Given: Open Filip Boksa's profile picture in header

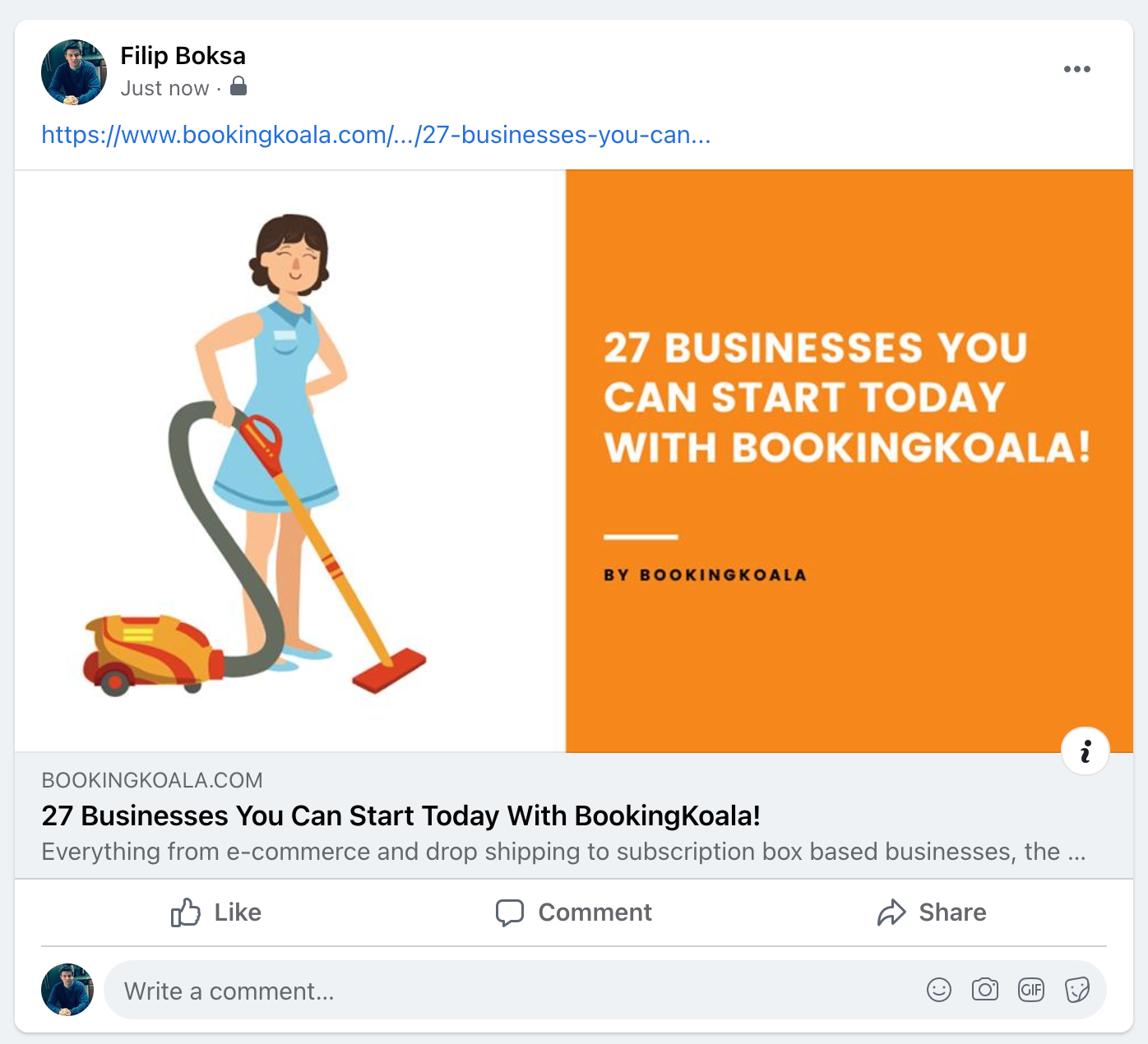Looking at the screenshot, I should 74,72.
